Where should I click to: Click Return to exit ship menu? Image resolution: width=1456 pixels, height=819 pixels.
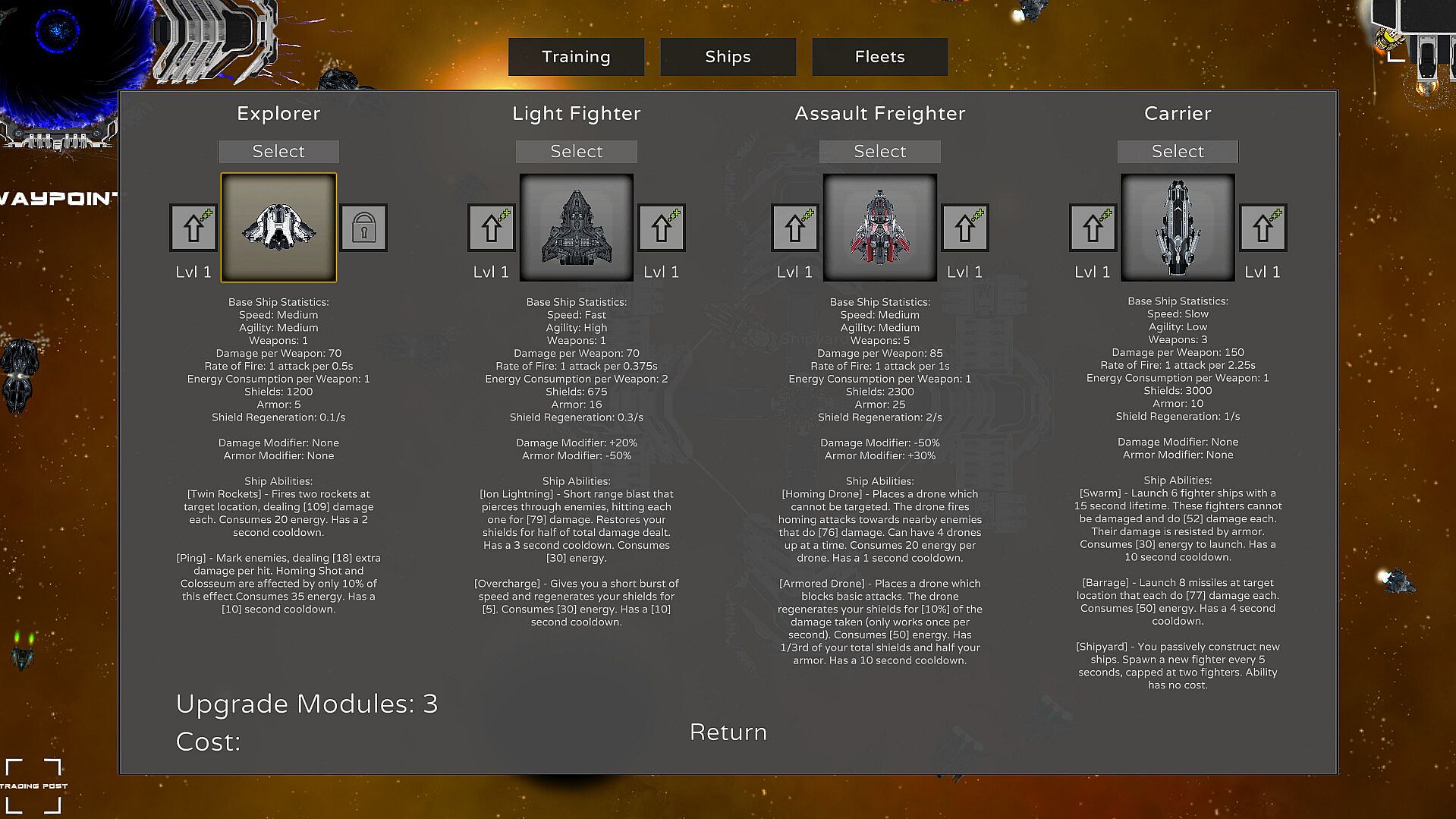pos(728,732)
